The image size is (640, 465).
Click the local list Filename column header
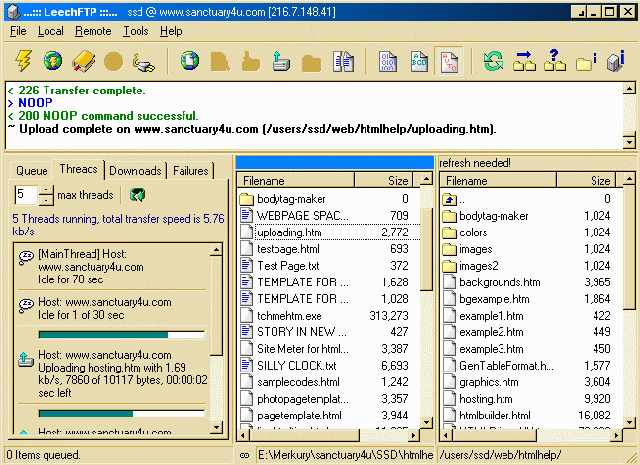click(296, 180)
